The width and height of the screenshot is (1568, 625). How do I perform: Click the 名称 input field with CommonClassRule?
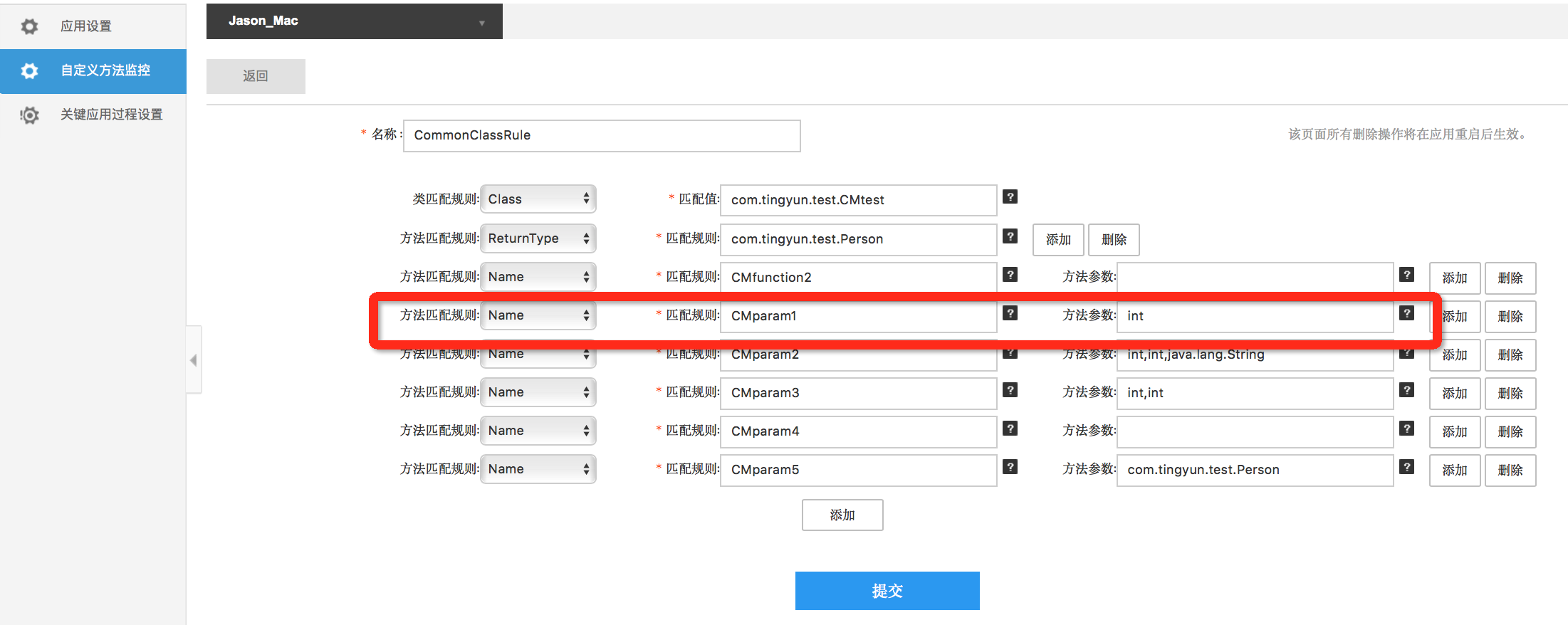point(602,135)
